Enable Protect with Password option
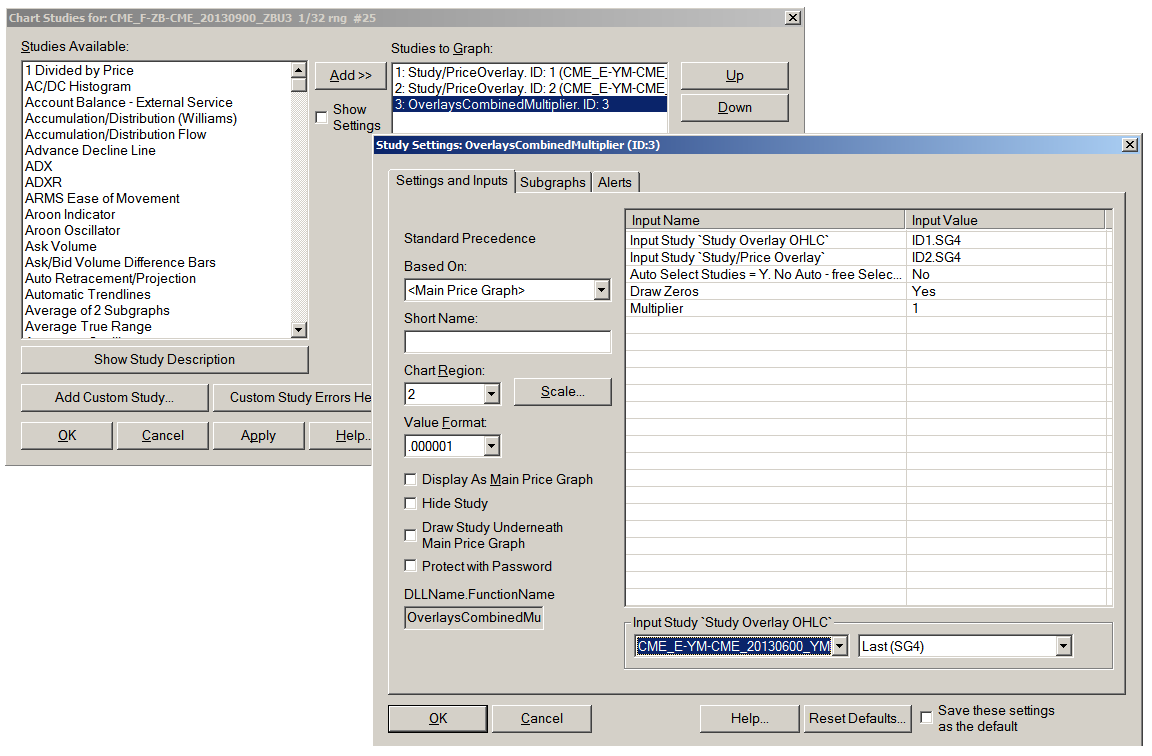Viewport: 1152px width, 756px height. tap(410, 567)
